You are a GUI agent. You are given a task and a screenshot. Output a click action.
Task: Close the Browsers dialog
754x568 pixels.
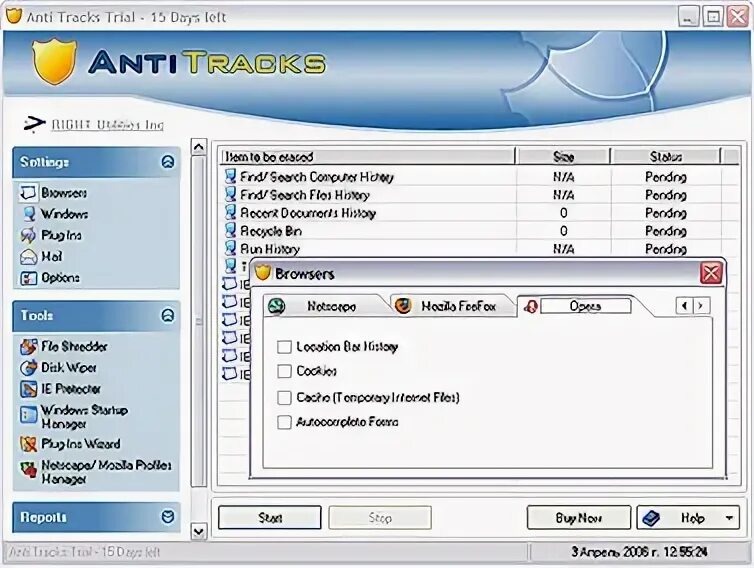pos(711,274)
